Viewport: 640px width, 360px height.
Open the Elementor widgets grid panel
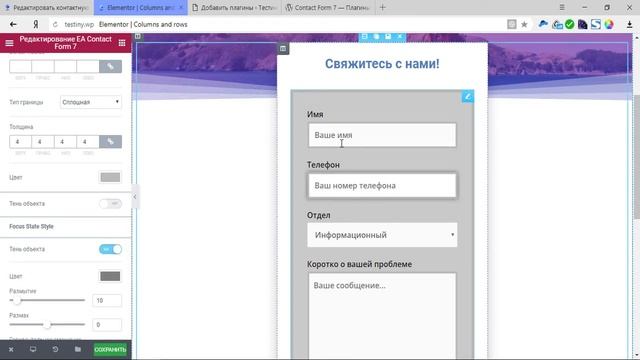coord(122,43)
